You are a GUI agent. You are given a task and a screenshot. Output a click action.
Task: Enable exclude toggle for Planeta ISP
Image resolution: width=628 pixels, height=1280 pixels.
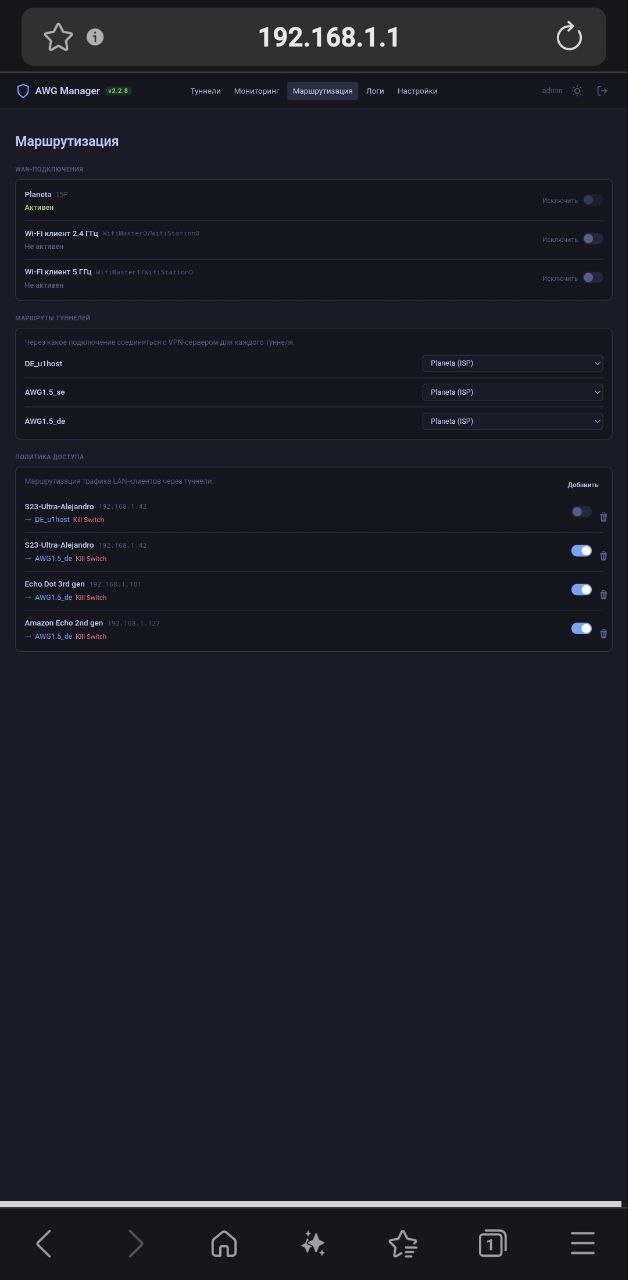tap(592, 200)
